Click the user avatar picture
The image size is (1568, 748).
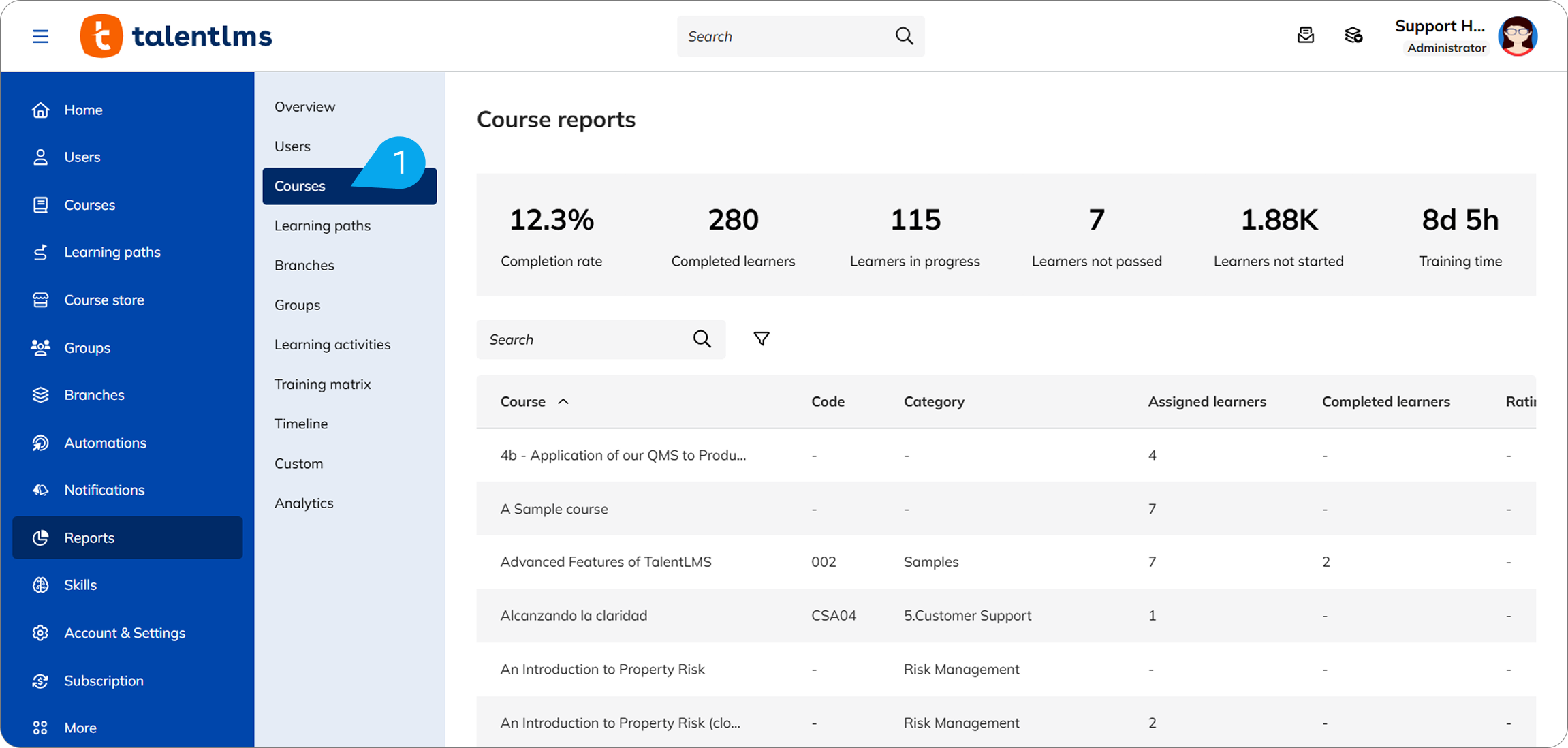1518,36
